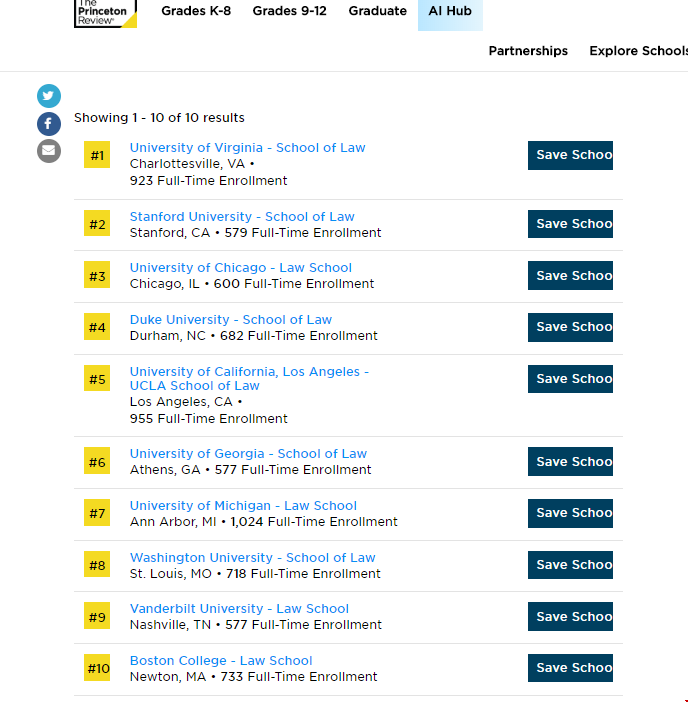This screenshot has height=702, width=688.
Task: Save School for Vanderbilt University
Action: (570, 617)
